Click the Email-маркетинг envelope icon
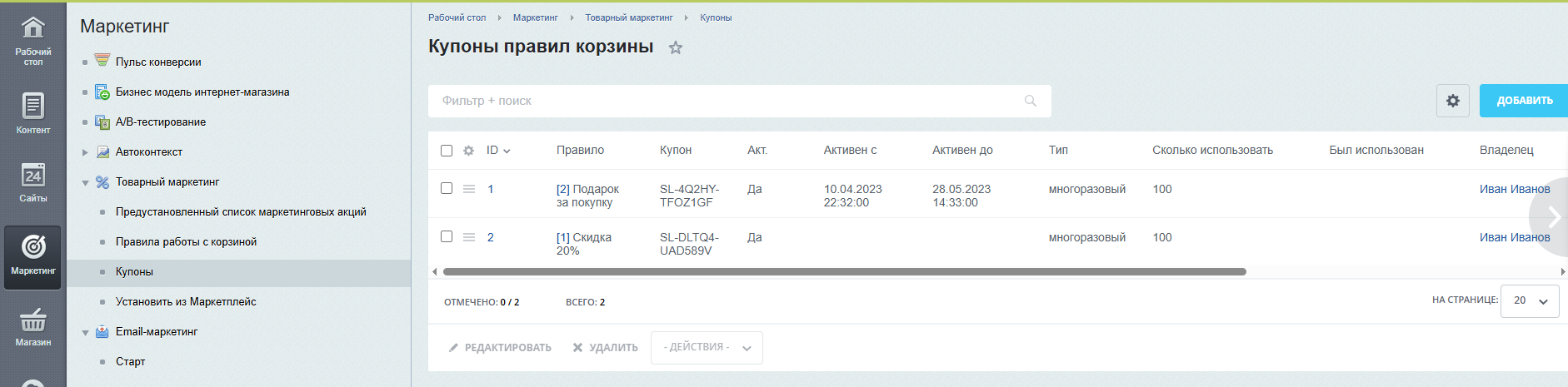 (x=102, y=331)
